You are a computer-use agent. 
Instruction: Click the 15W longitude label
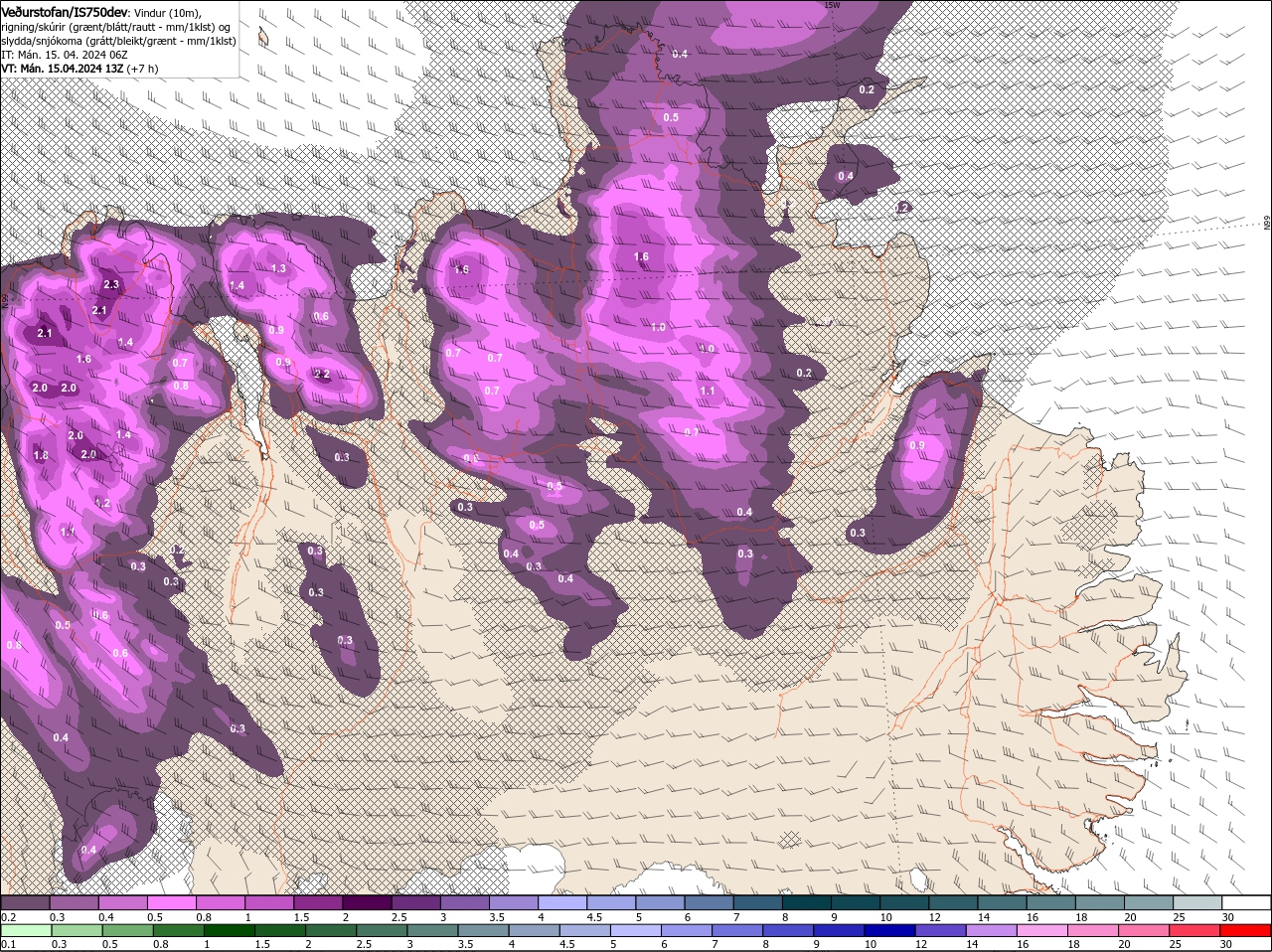[831, 5]
